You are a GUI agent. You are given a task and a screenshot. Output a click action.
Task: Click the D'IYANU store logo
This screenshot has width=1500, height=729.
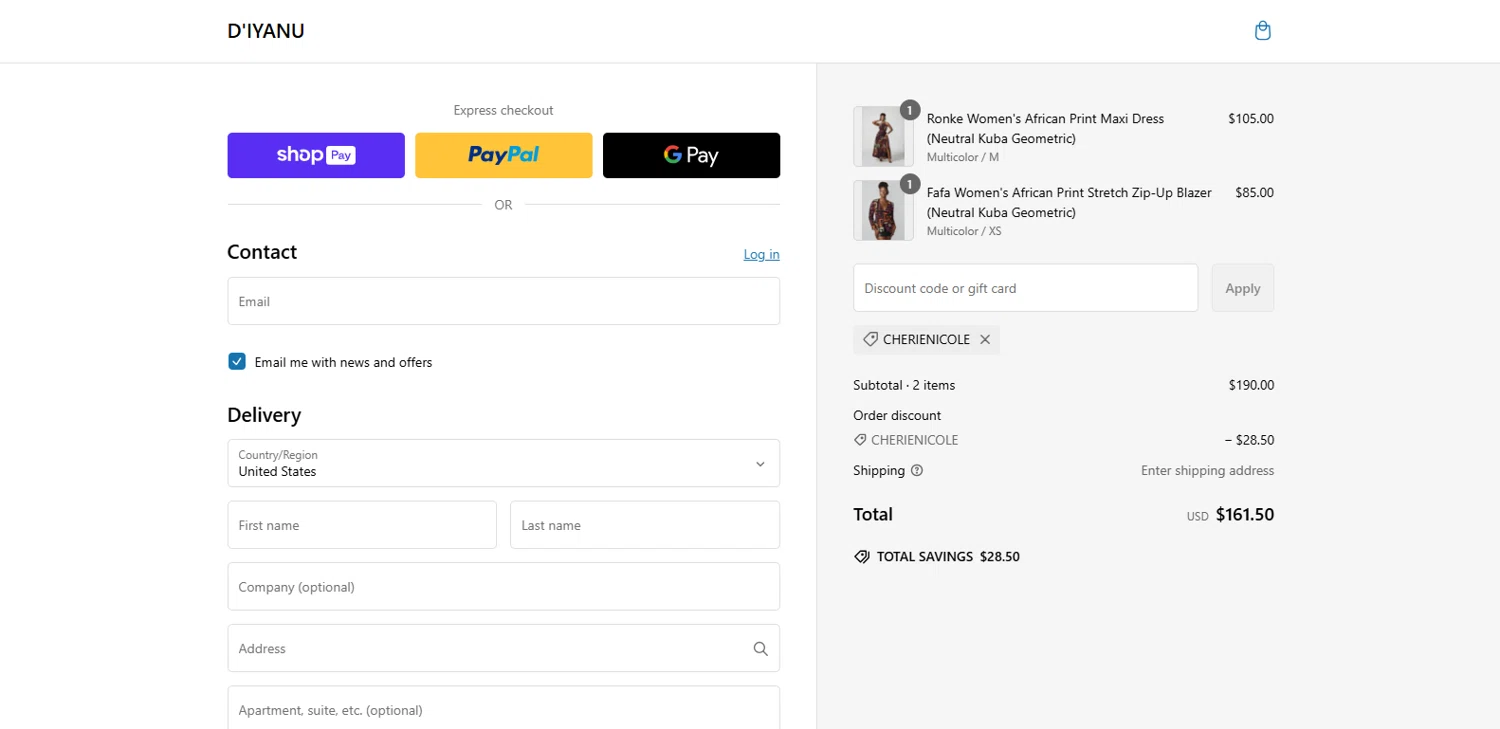[x=266, y=31]
